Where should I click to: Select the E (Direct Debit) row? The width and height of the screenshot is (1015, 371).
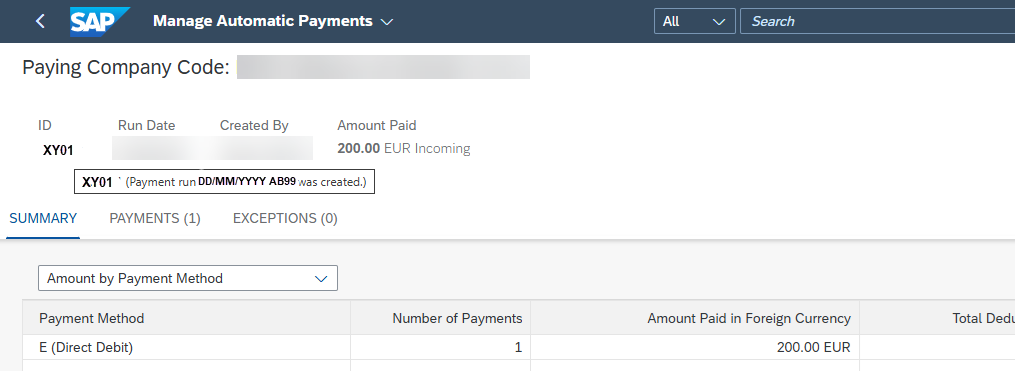click(x=519, y=348)
